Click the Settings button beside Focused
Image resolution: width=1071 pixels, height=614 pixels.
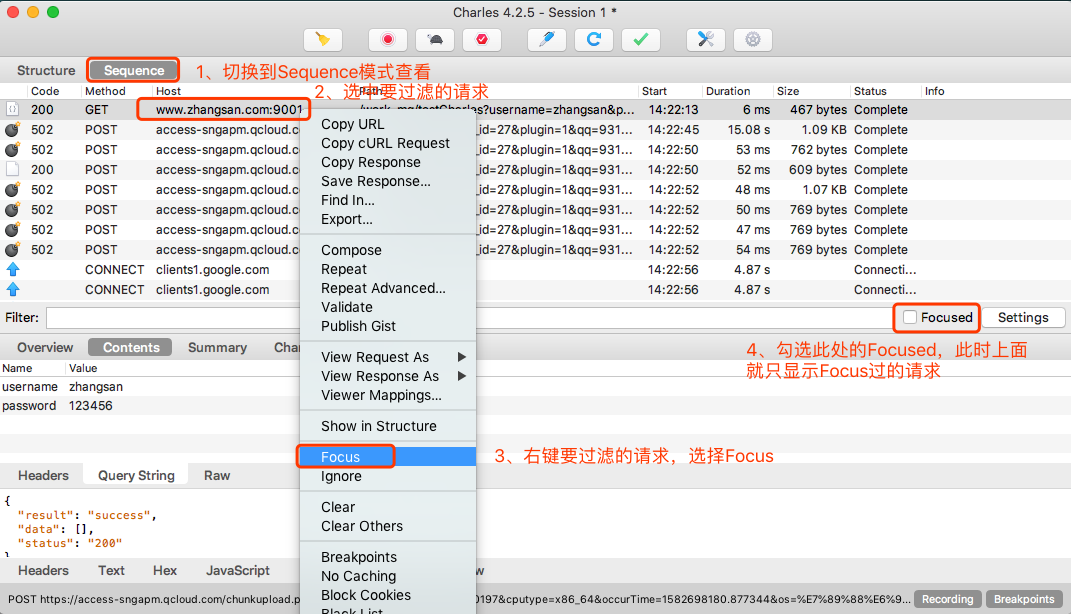[1023, 317]
